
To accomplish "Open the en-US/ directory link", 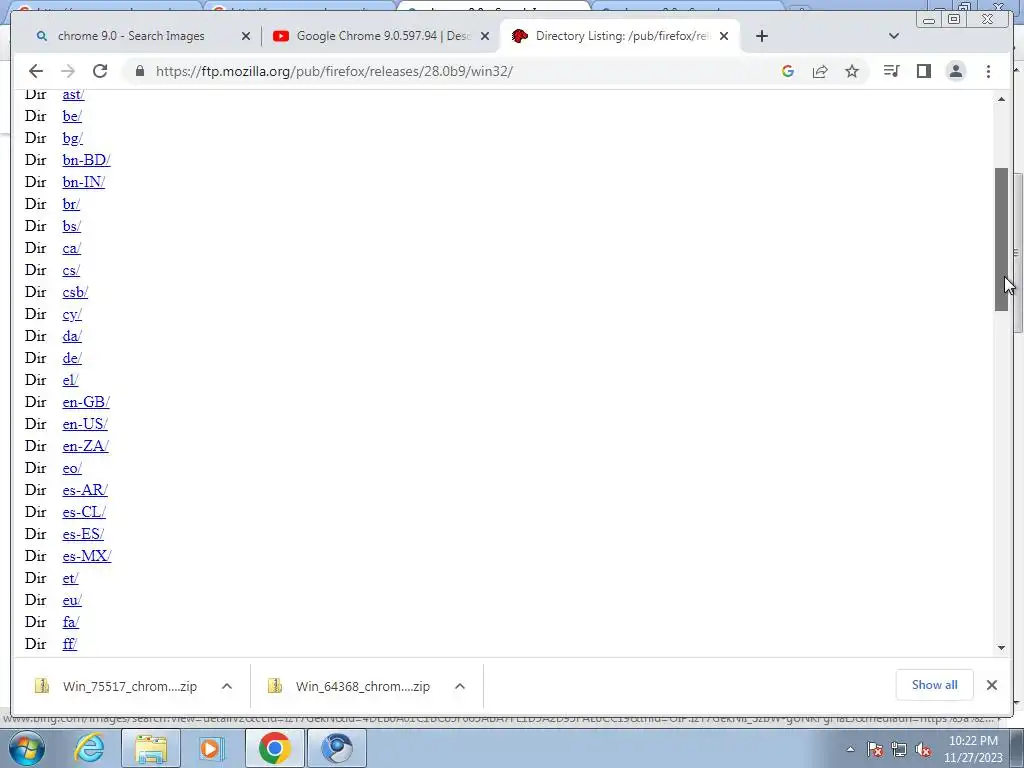I will (85, 424).
